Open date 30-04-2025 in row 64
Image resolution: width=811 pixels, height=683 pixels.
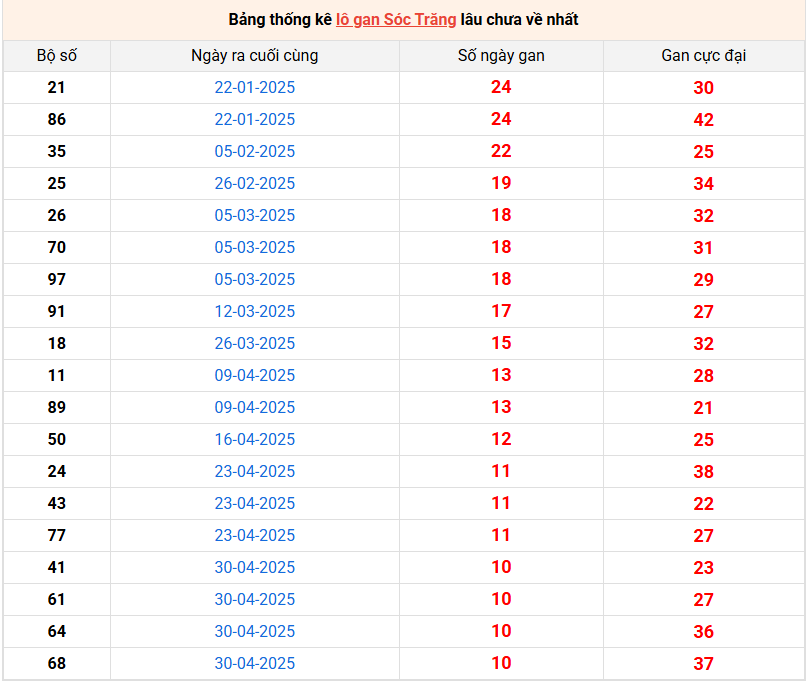[254, 631]
